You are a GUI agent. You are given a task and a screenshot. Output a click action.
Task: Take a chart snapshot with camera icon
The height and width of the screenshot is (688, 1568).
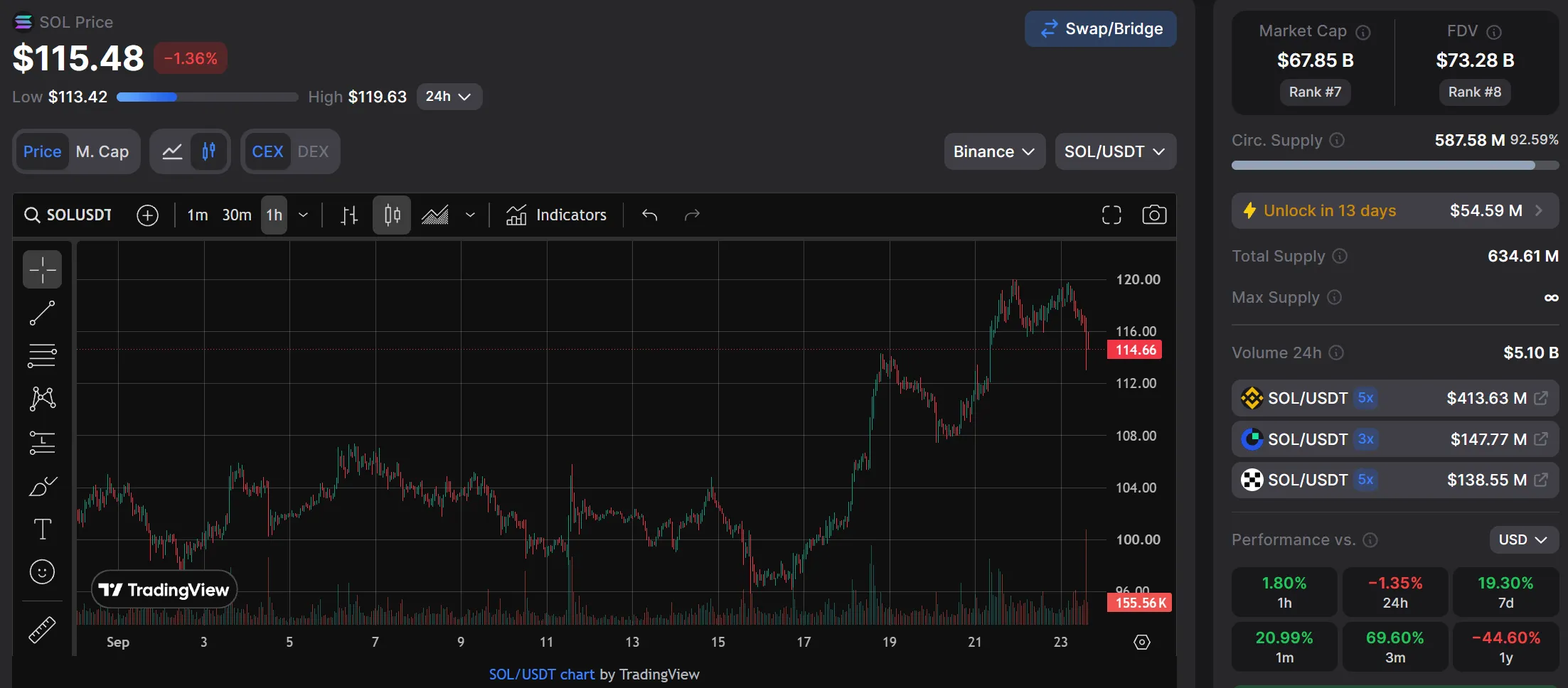pos(1154,215)
